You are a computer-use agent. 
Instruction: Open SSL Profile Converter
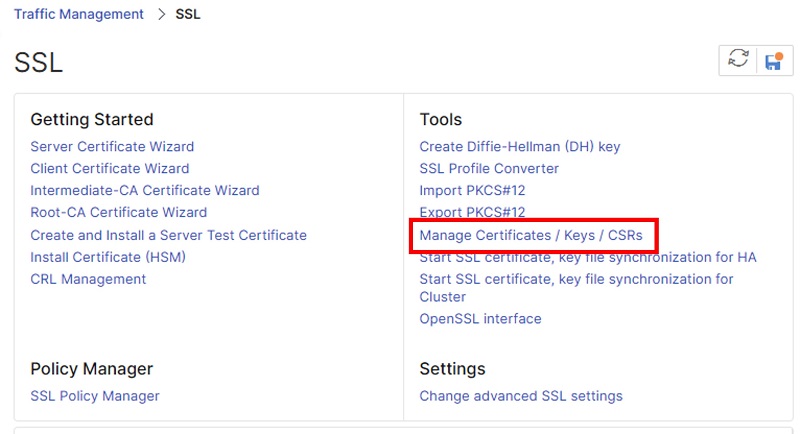click(489, 169)
